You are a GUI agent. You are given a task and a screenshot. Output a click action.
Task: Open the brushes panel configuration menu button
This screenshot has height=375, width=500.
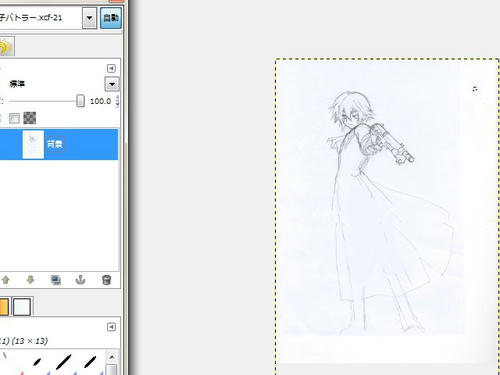[x=111, y=327]
